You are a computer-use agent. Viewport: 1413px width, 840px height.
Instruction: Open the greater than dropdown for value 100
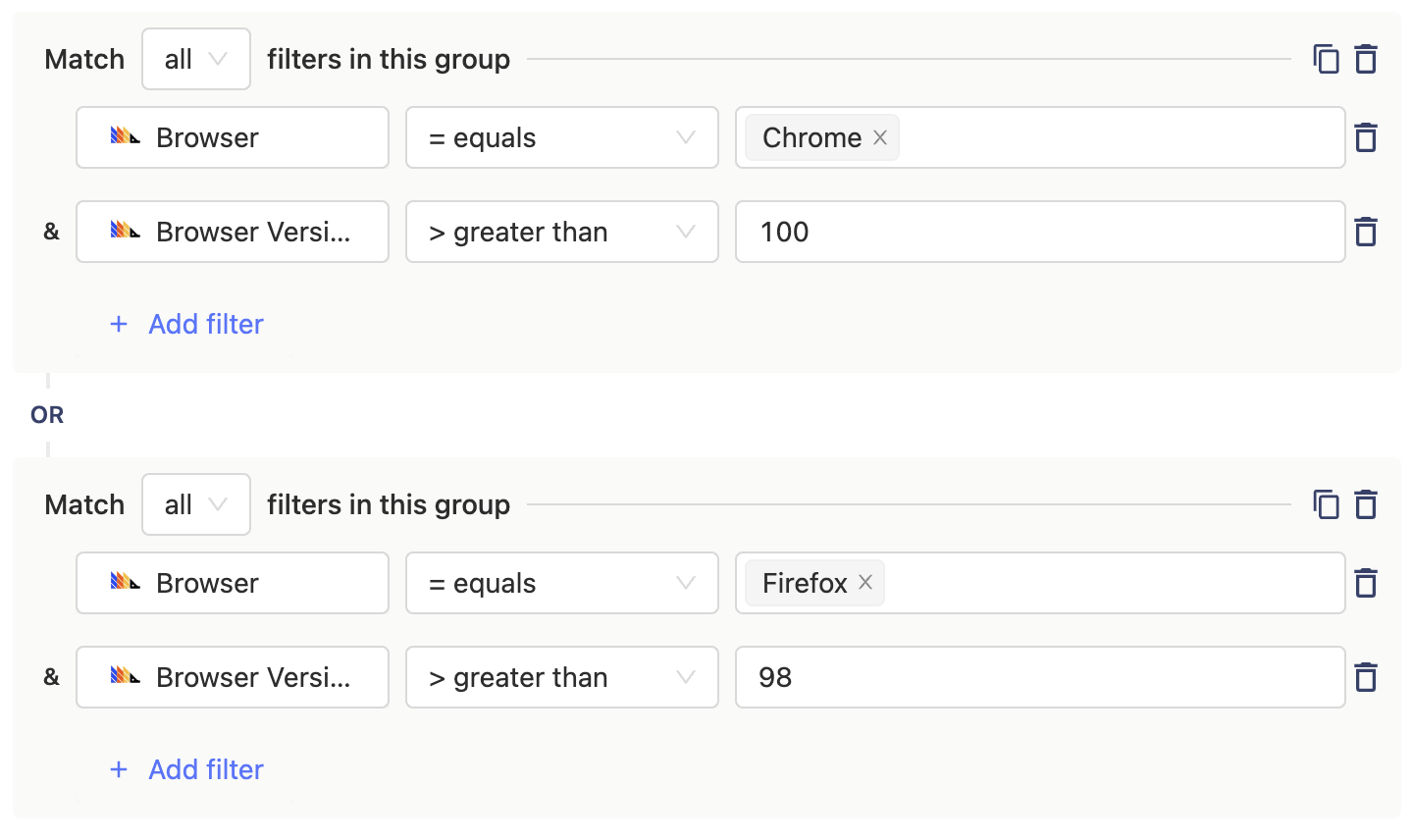(x=561, y=233)
